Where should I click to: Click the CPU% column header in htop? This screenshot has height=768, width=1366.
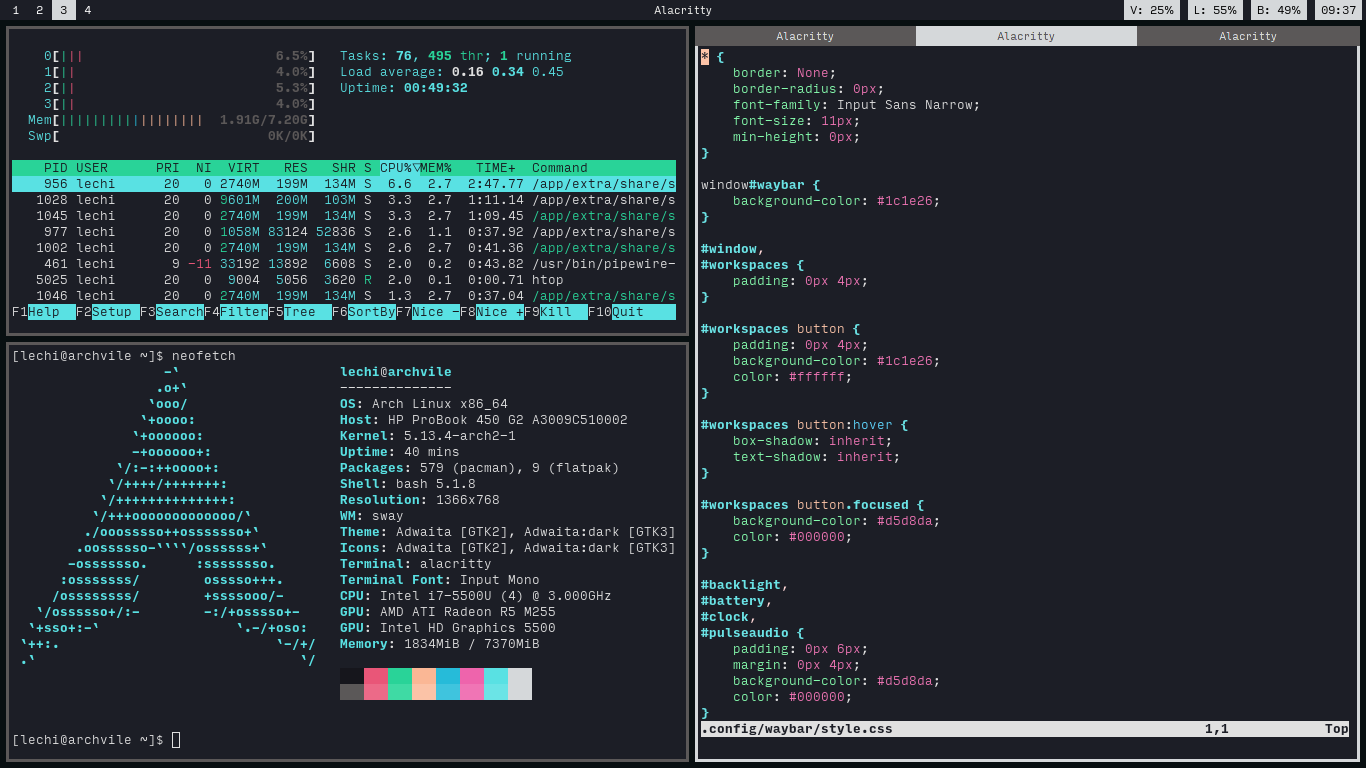point(400,168)
